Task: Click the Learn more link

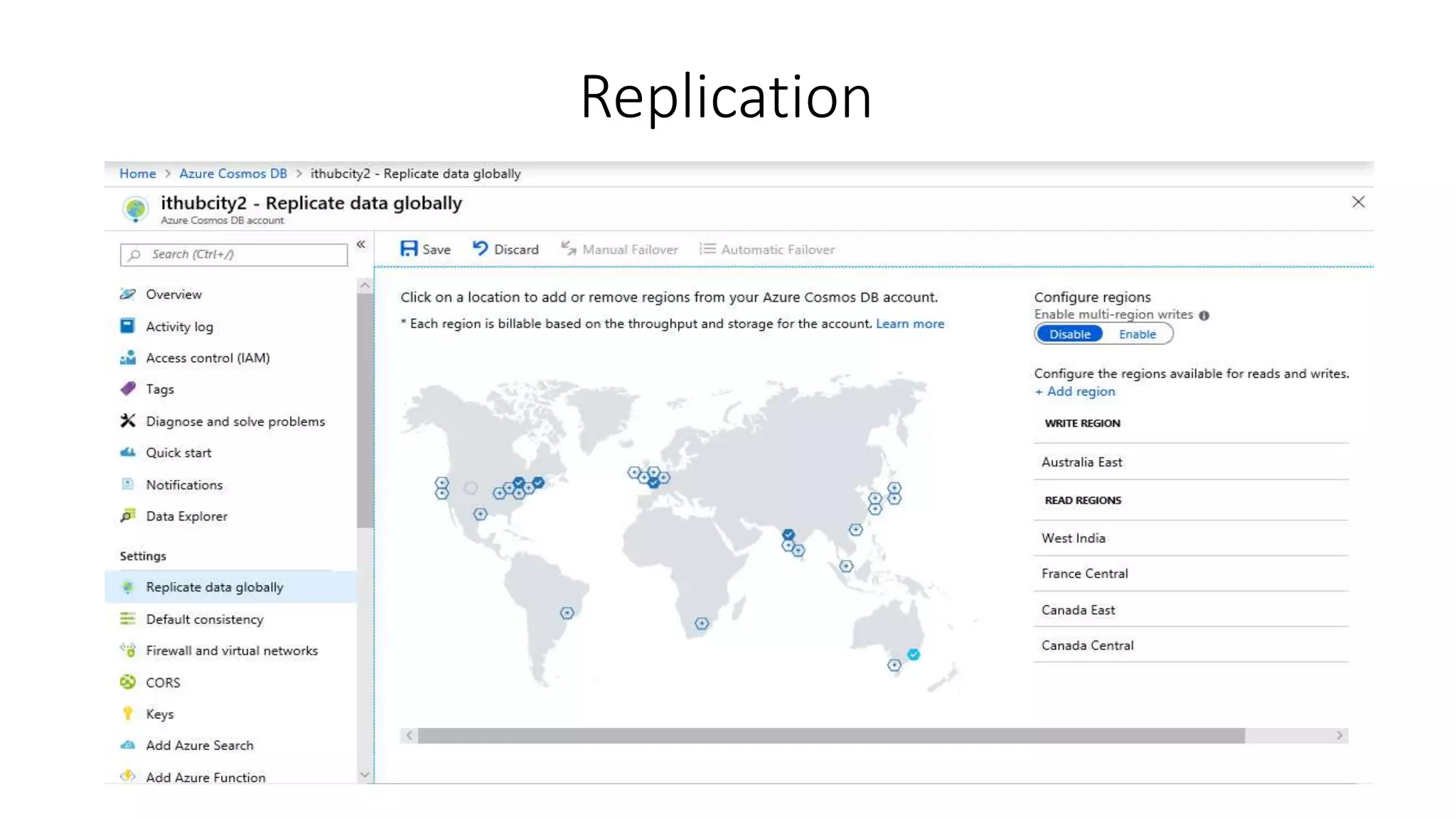Action: (910, 323)
